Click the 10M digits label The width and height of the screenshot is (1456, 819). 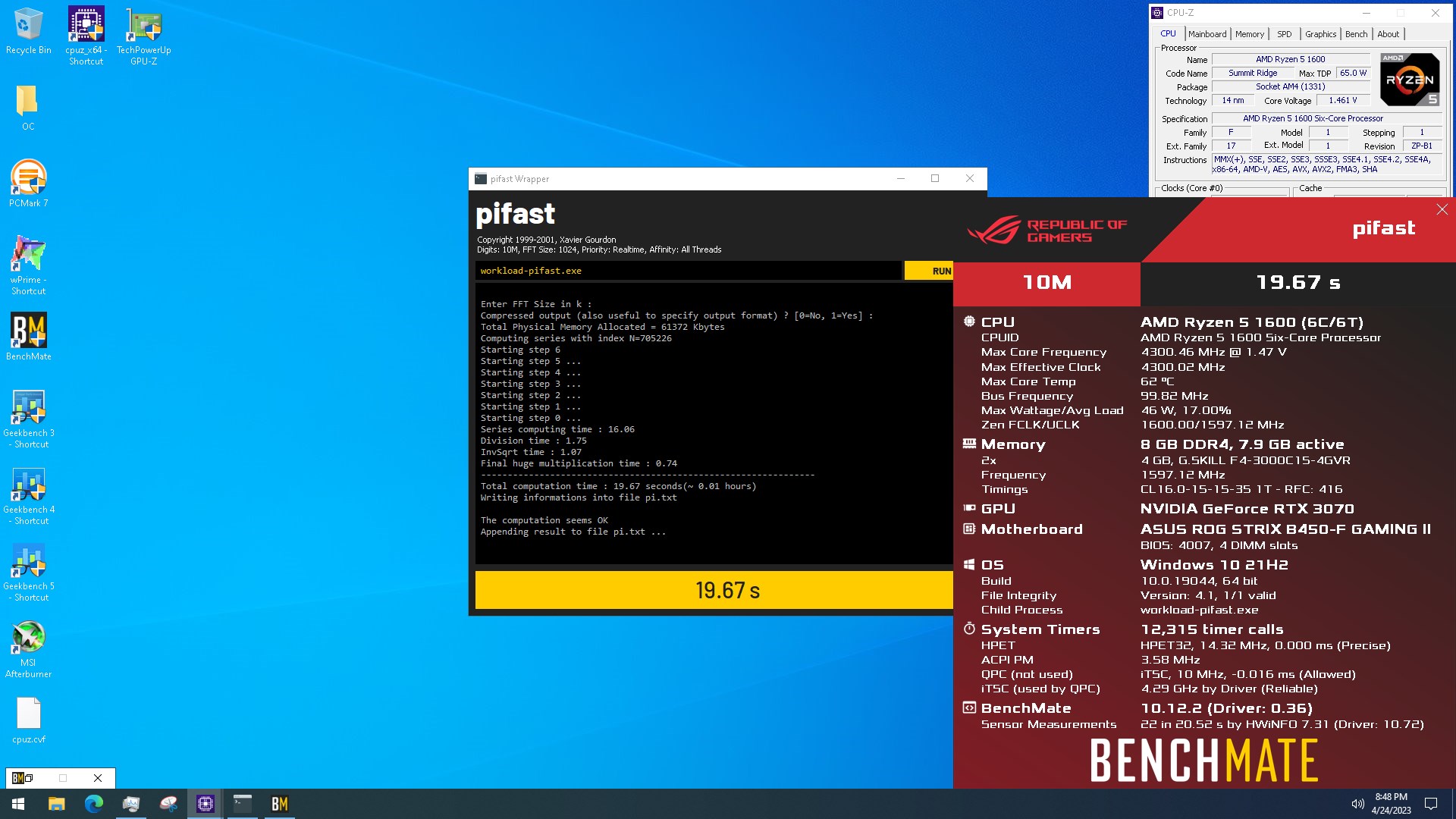(x=1046, y=283)
